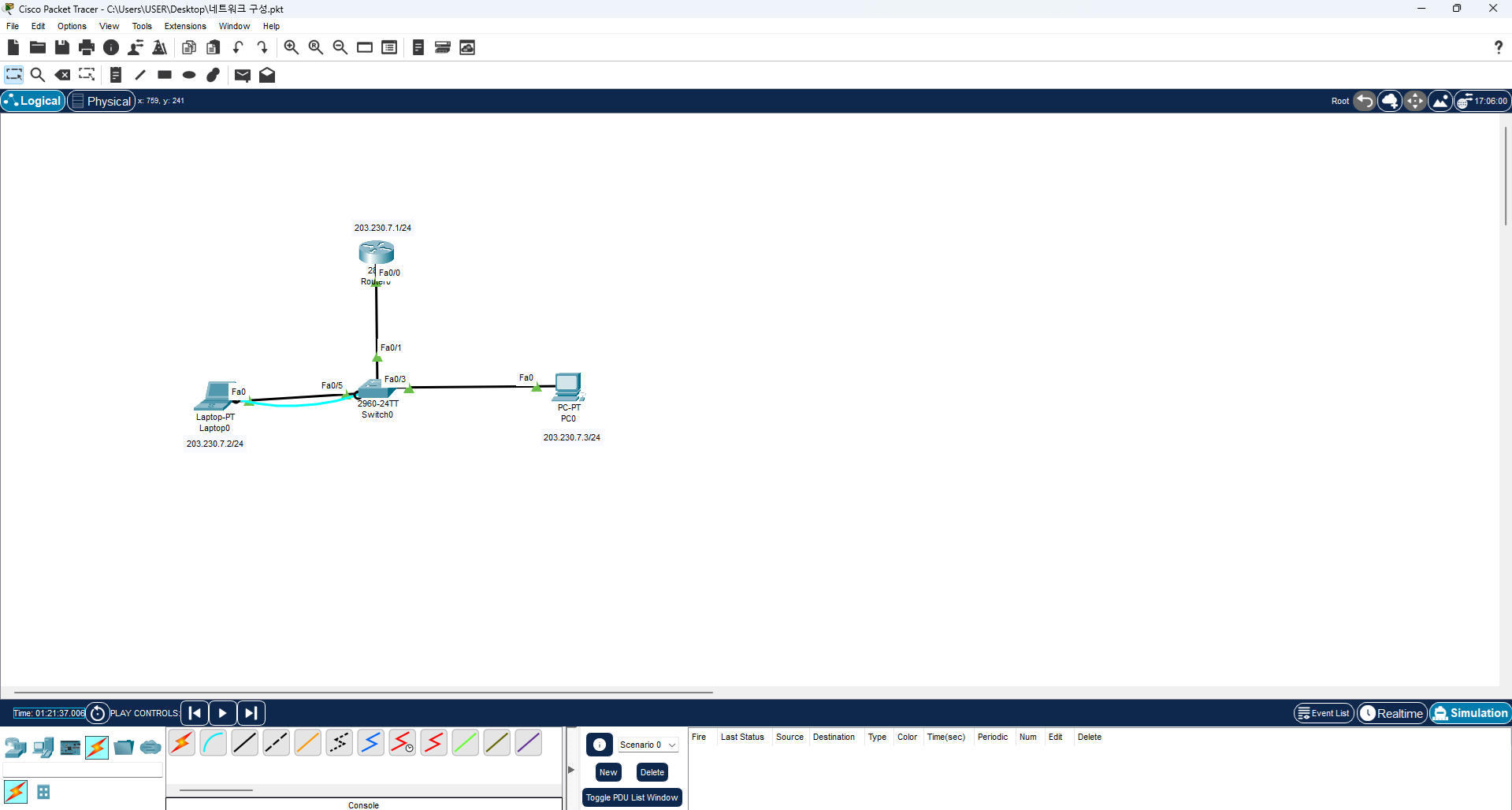Open the network information icon
Viewport: 1512px width, 810px height.
111,47
